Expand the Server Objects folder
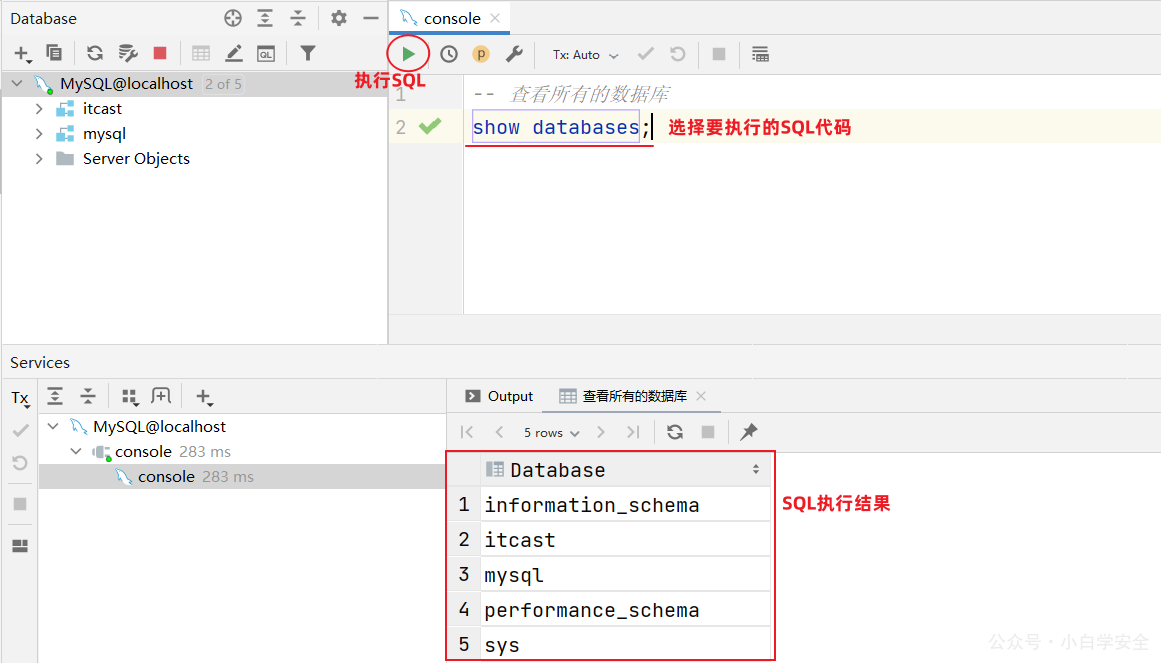This screenshot has height=663, width=1161. [x=39, y=159]
